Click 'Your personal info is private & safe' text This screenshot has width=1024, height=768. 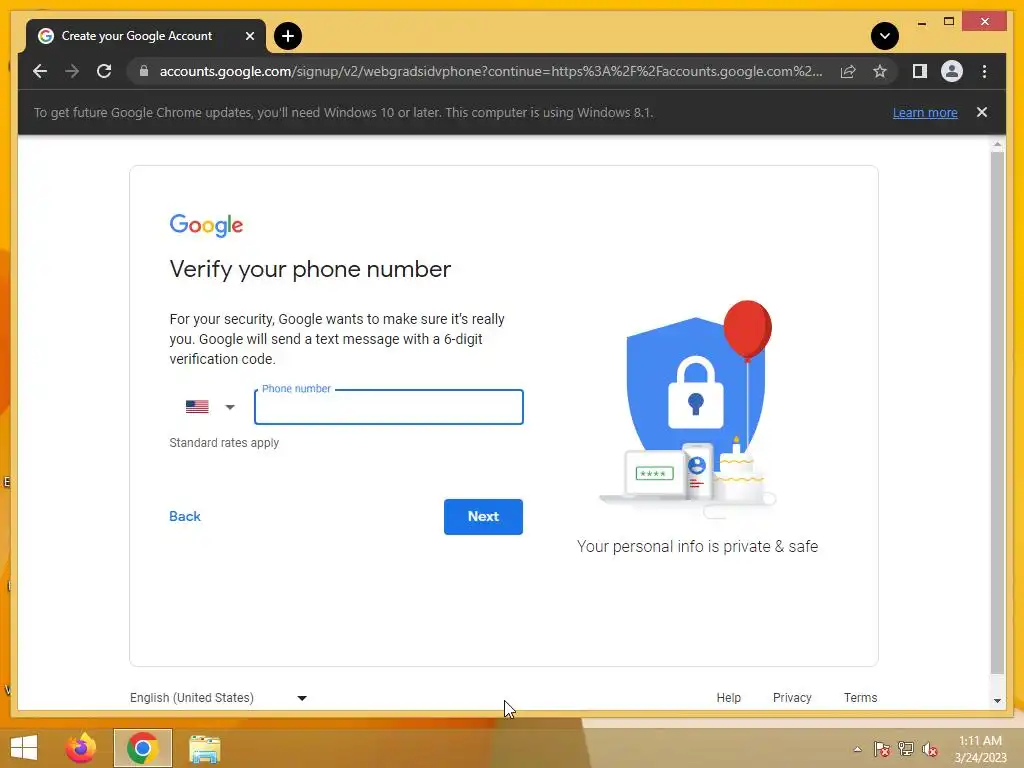[x=697, y=547]
